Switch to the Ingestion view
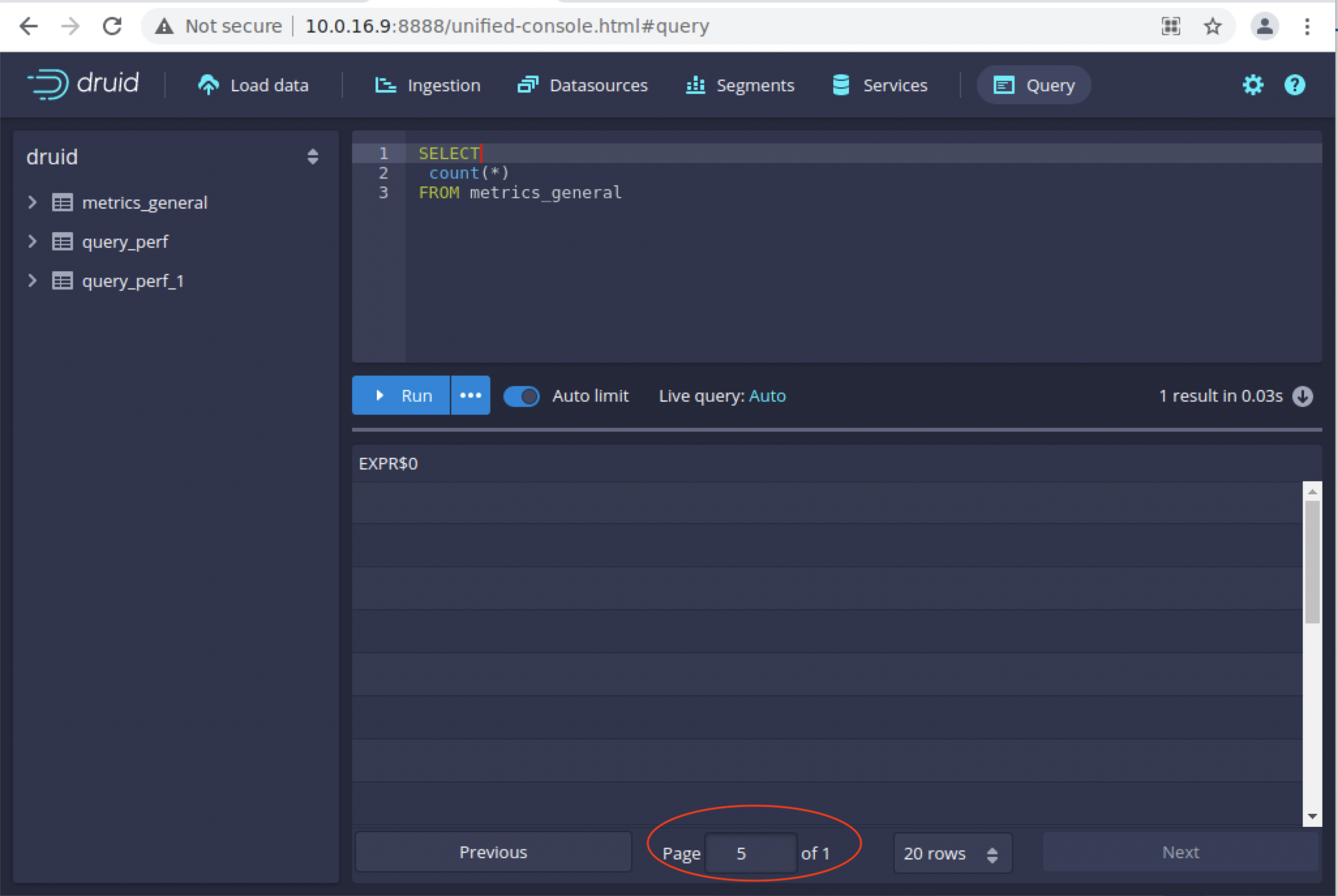1338x896 pixels. click(428, 85)
